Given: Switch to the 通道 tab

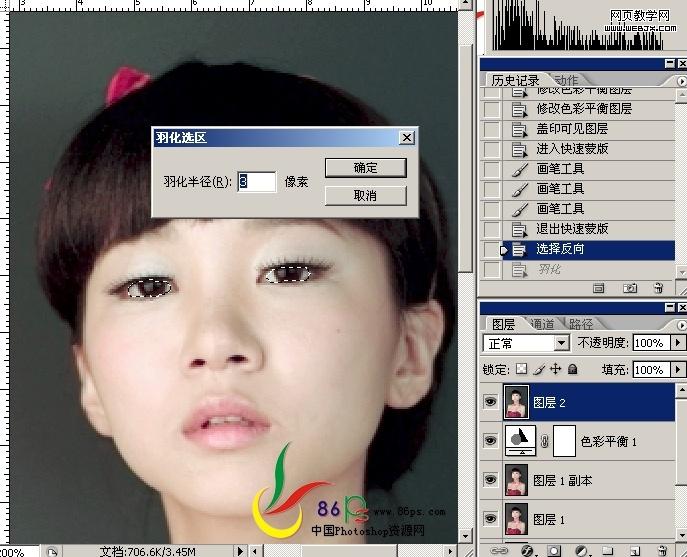Looking at the screenshot, I should [x=542, y=324].
